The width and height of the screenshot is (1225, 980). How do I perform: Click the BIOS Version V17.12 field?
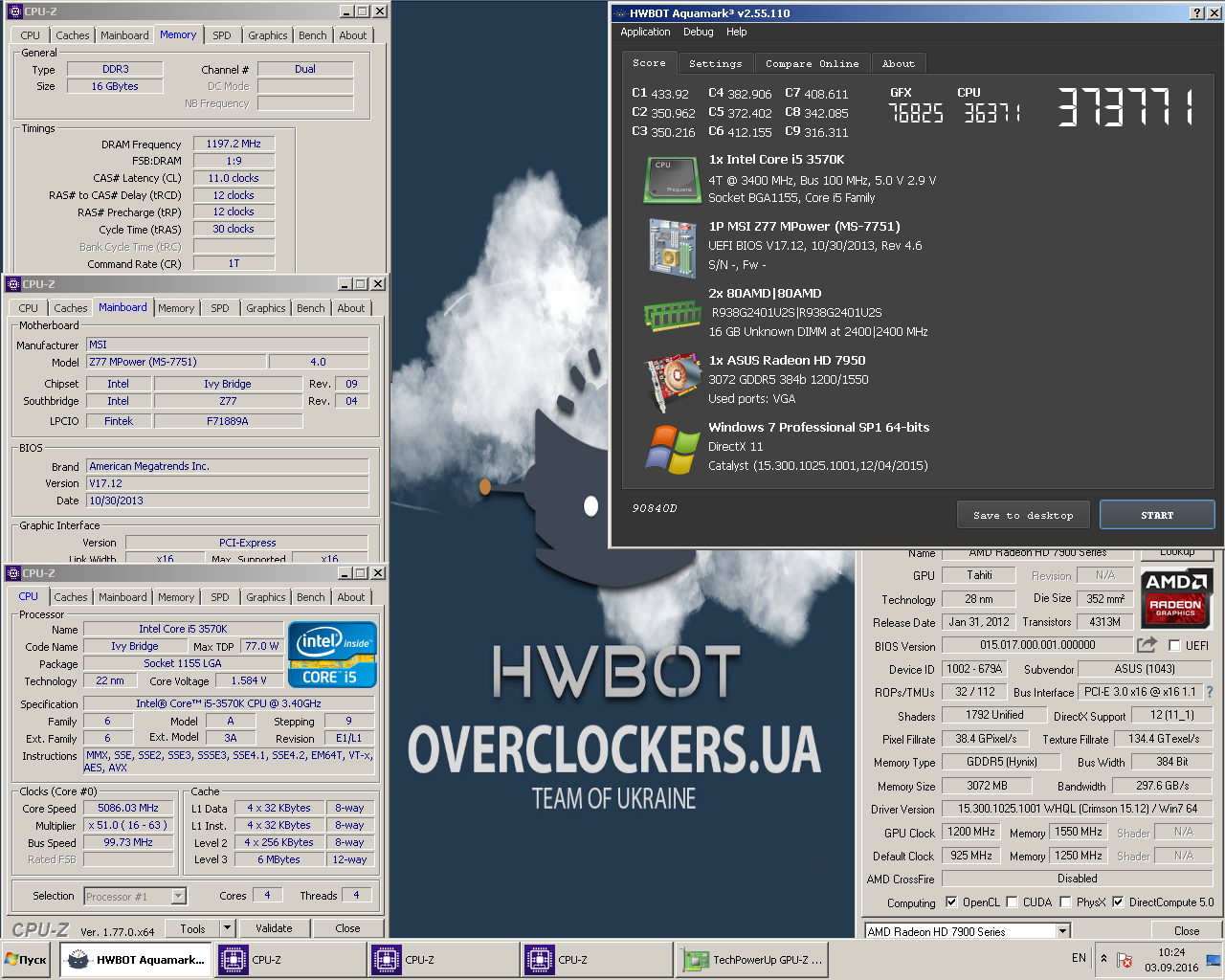tap(228, 483)
